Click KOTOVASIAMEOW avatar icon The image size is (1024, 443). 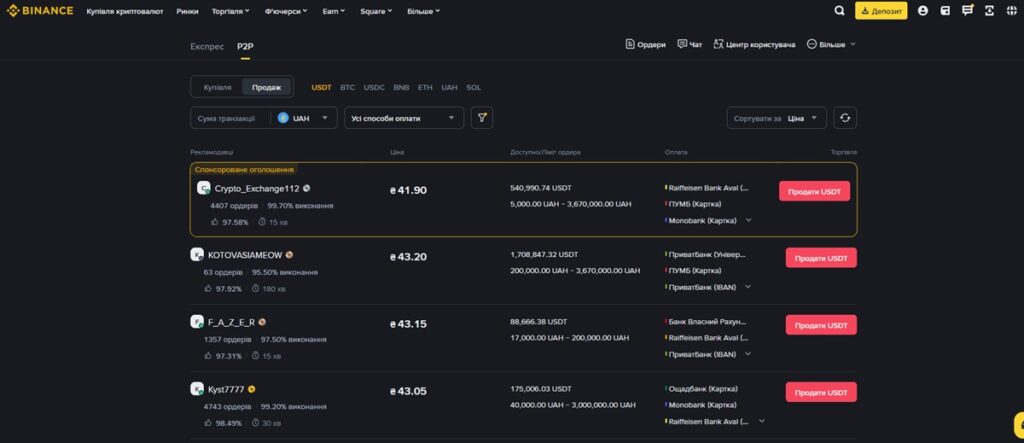coord(197,255)
